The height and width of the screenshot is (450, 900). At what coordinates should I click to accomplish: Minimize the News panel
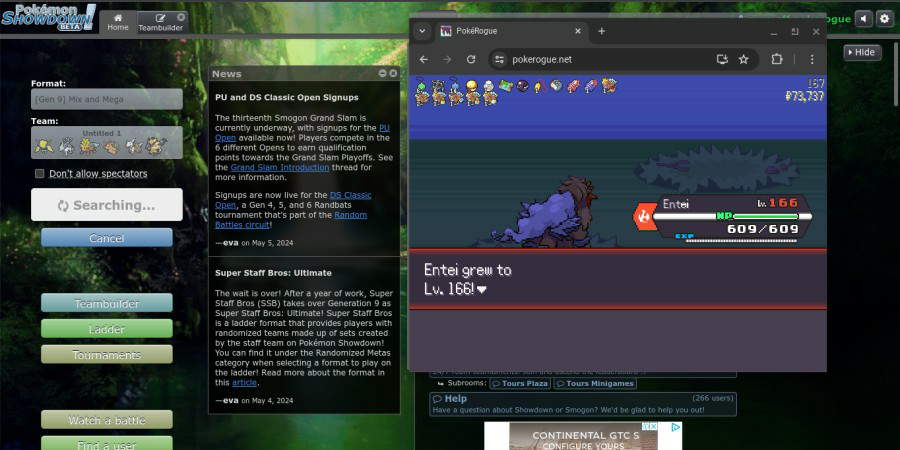pyautogui.click(x=383, y=73)
